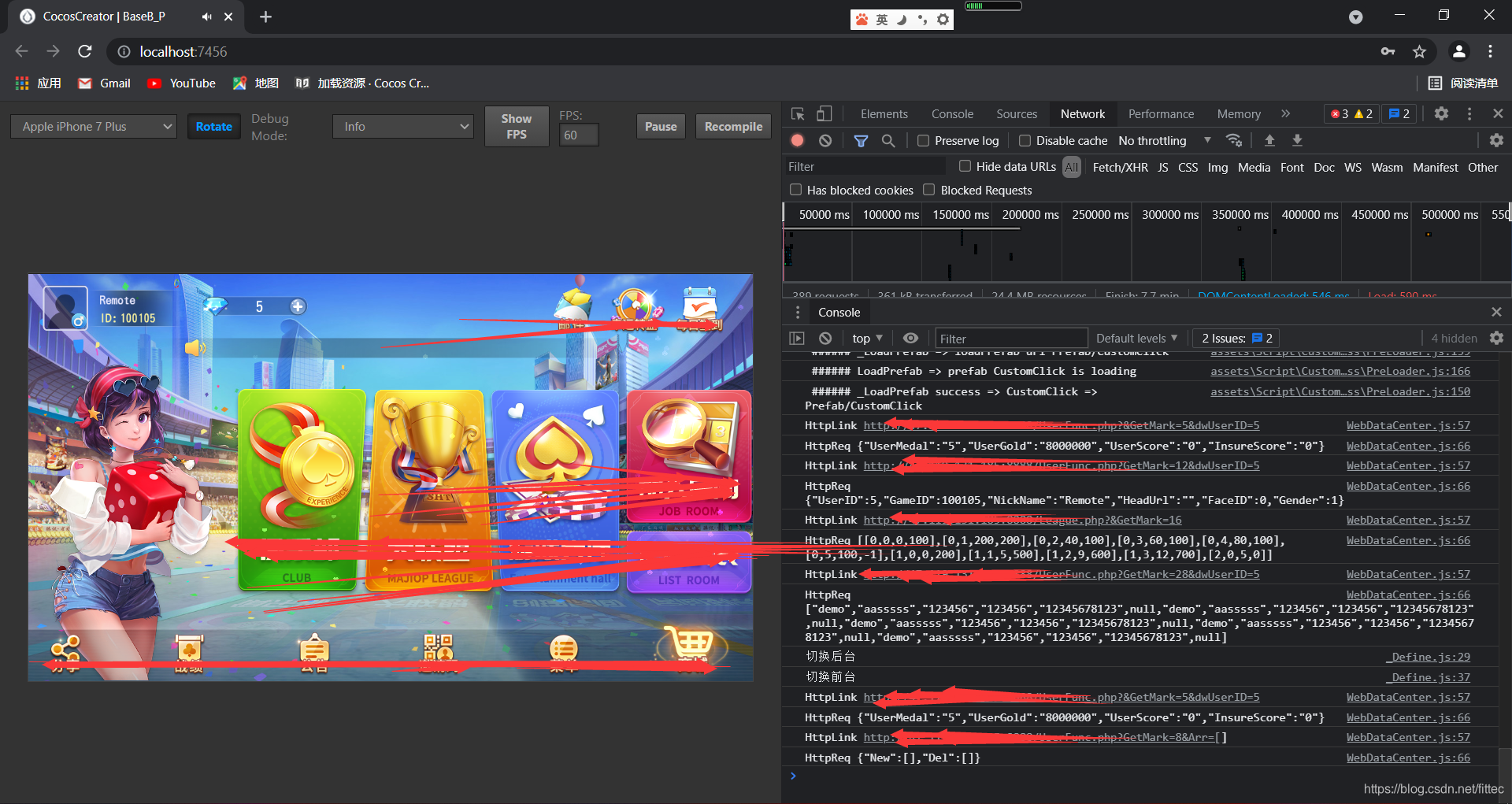This screenshot has height=804, width=1512.
Task: Show more DevTools tabs chevron
Action: pos(1286,113)
